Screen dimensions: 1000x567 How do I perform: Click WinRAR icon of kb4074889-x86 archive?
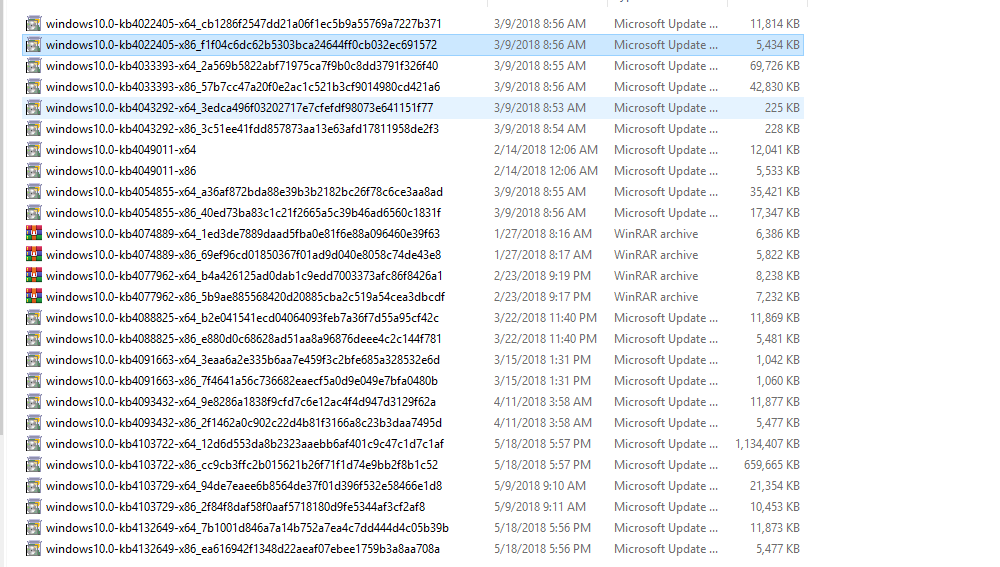(34, 255)
